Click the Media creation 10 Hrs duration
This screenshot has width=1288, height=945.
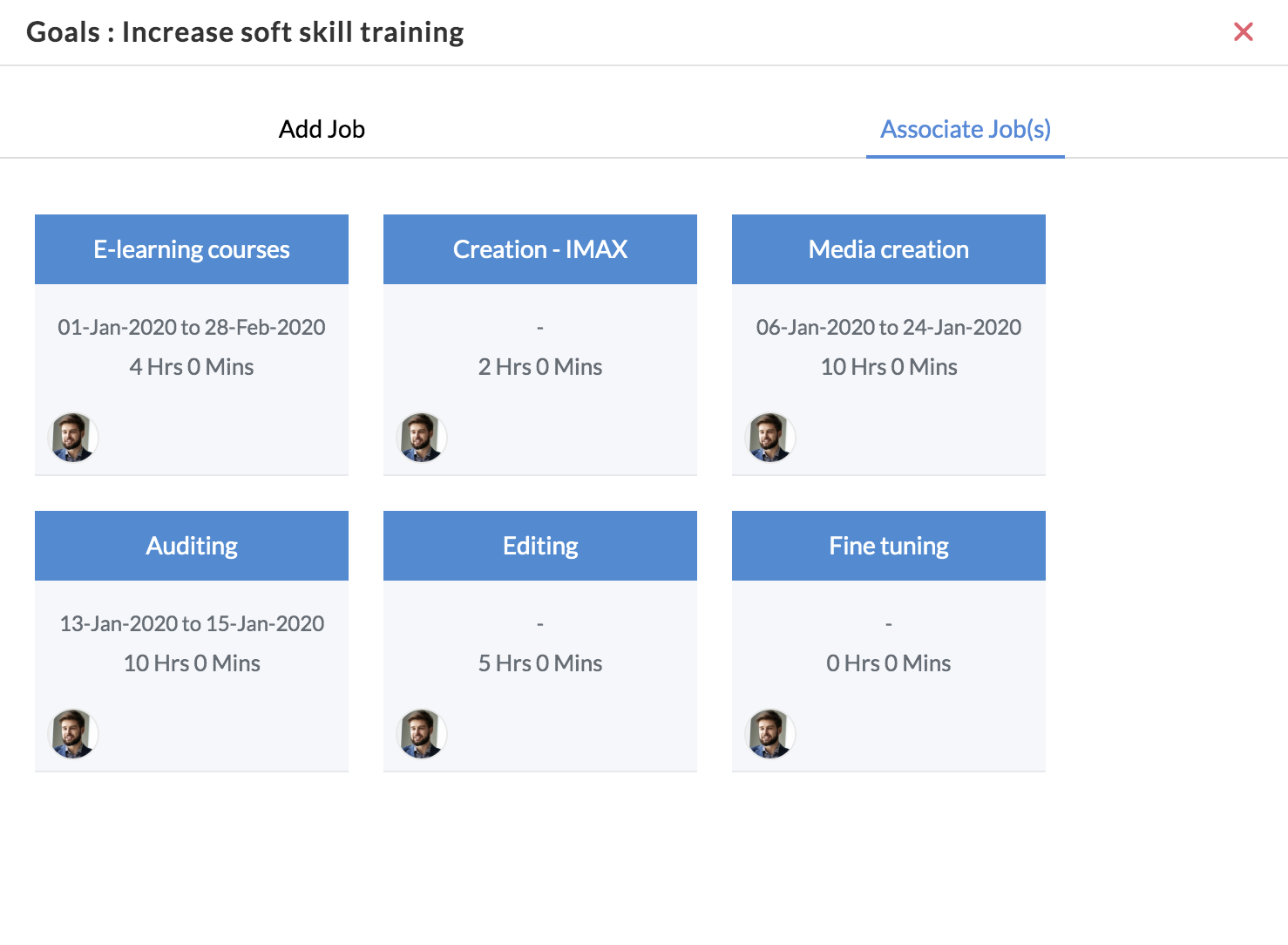tap(889, 367)
